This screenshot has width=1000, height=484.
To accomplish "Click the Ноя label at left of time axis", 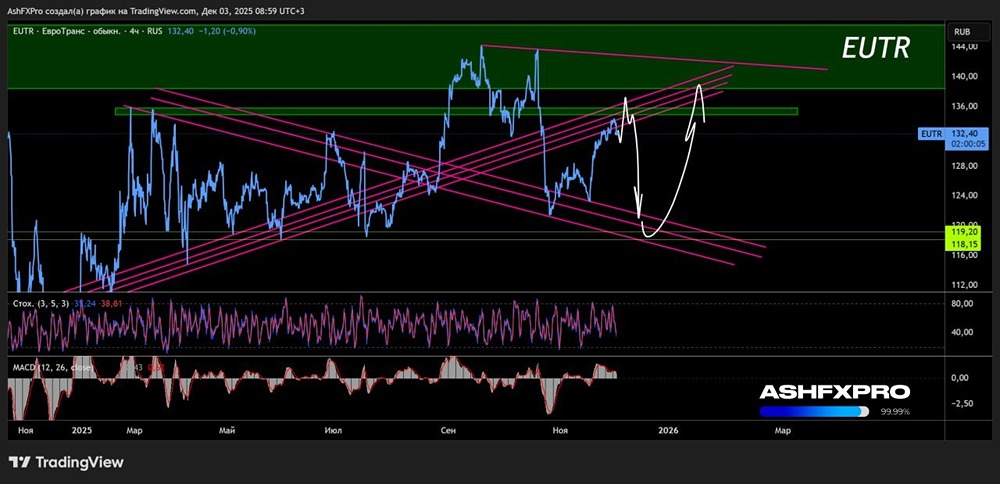I will (26, 430).
